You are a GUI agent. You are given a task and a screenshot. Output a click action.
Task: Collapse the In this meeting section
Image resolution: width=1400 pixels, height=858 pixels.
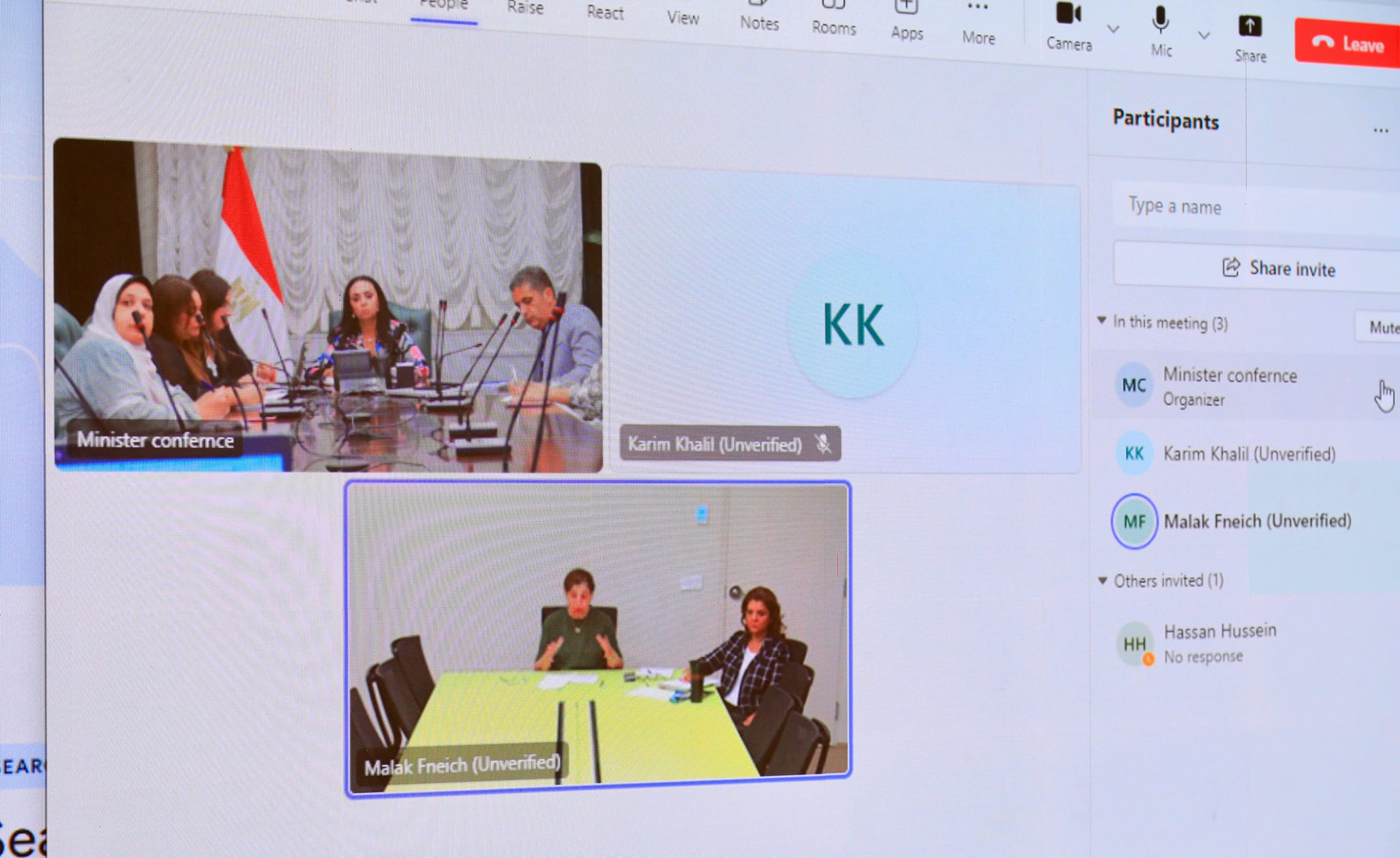coord(1102,320)
